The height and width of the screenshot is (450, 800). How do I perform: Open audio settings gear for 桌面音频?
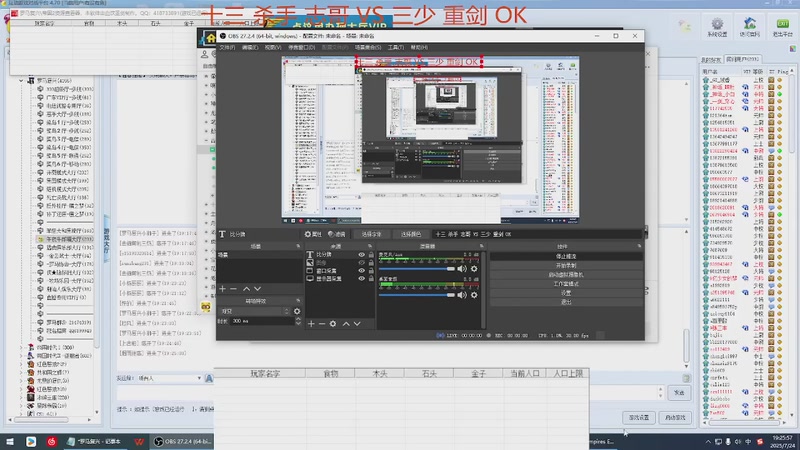click(x=474, y=295)
